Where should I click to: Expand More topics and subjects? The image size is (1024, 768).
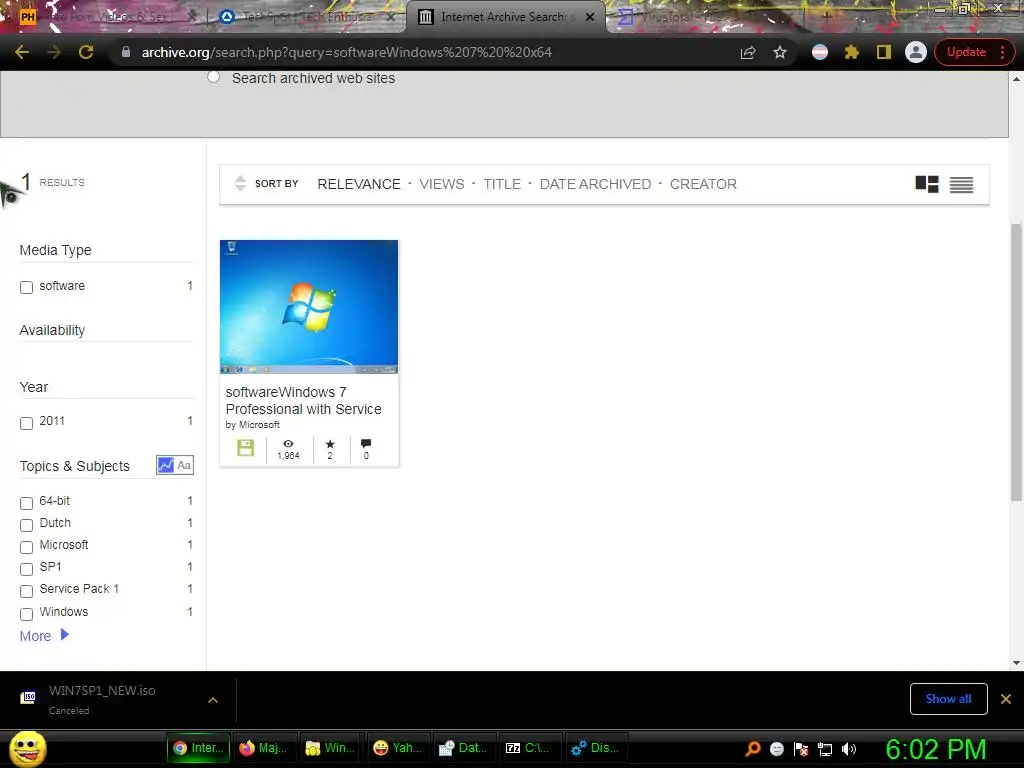tap(44, 635)
